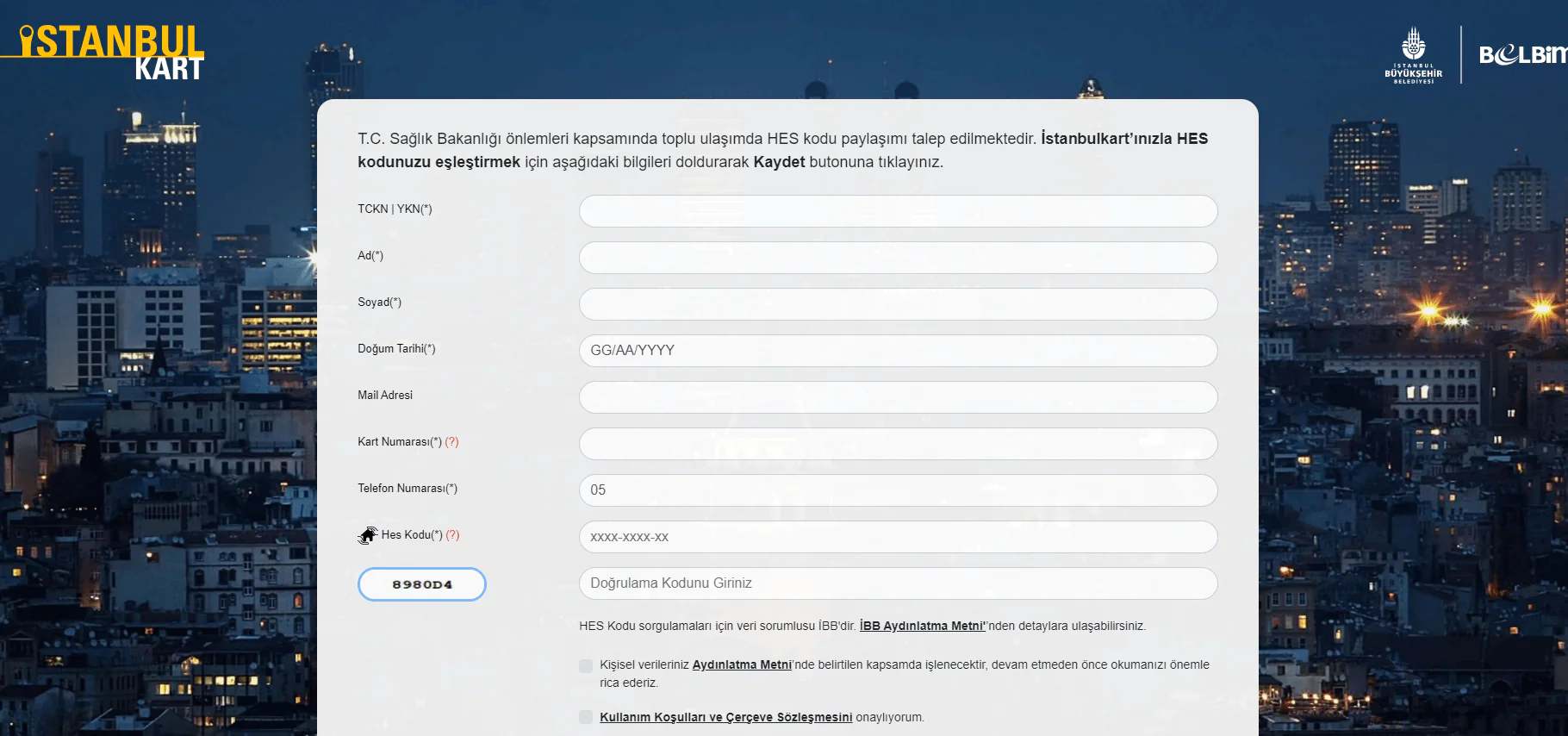Image resolution: width=1568 pixels, height=736 pixels.
Task: Open the Aydınlatma Metni link beside checkbox
Action: pyautogui.click(x=741, y=665)
